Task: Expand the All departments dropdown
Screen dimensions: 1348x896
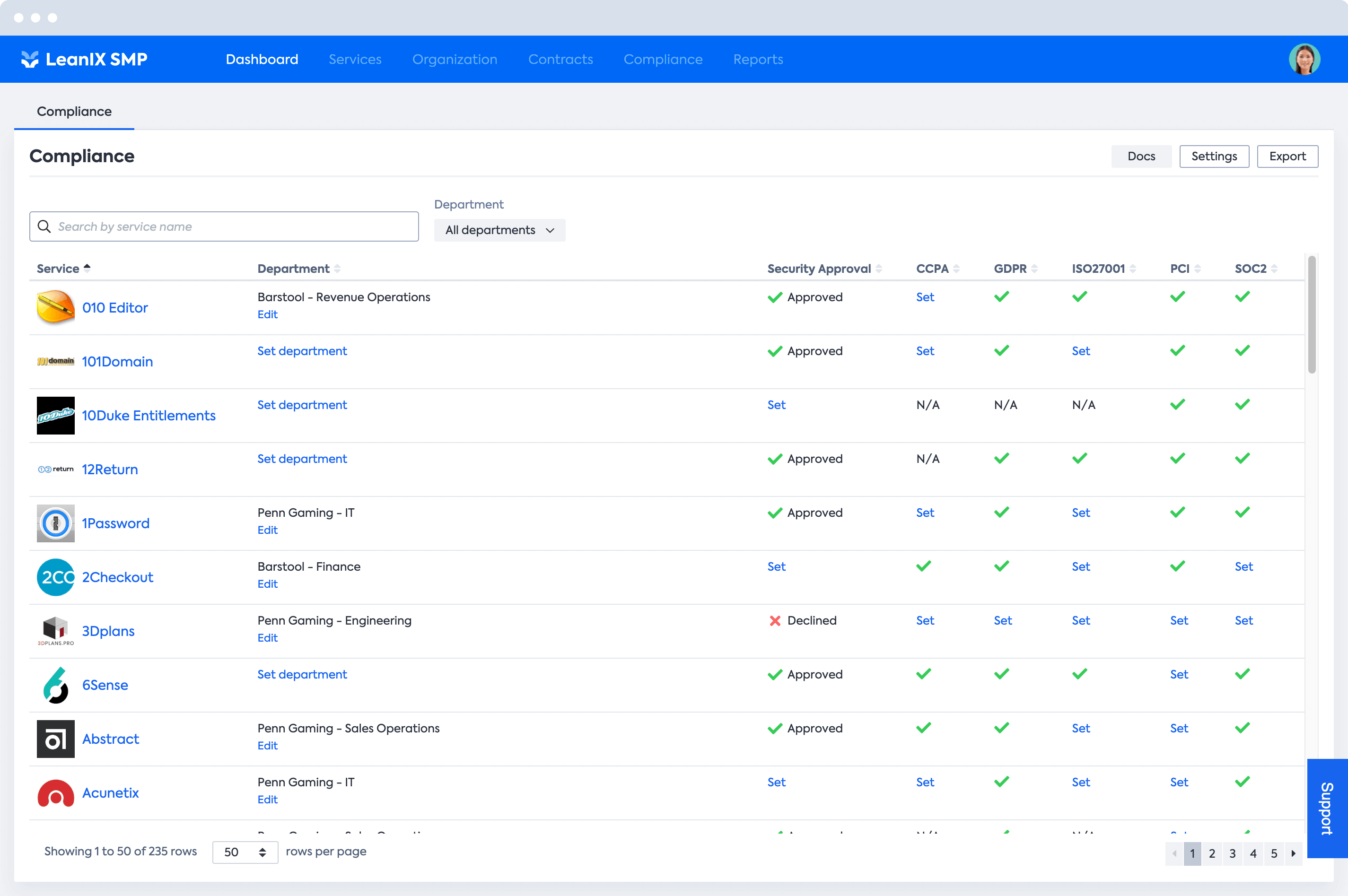Action: pos(499,230)
